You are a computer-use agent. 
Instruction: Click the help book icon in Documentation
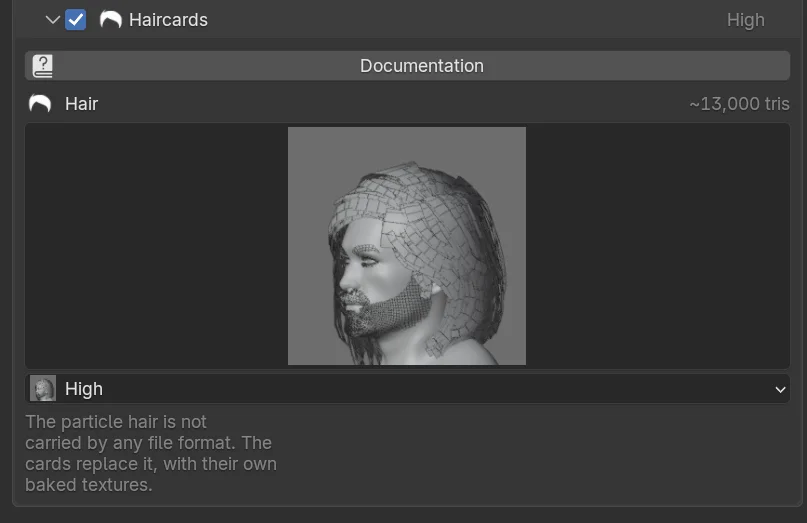click(43, 66)
